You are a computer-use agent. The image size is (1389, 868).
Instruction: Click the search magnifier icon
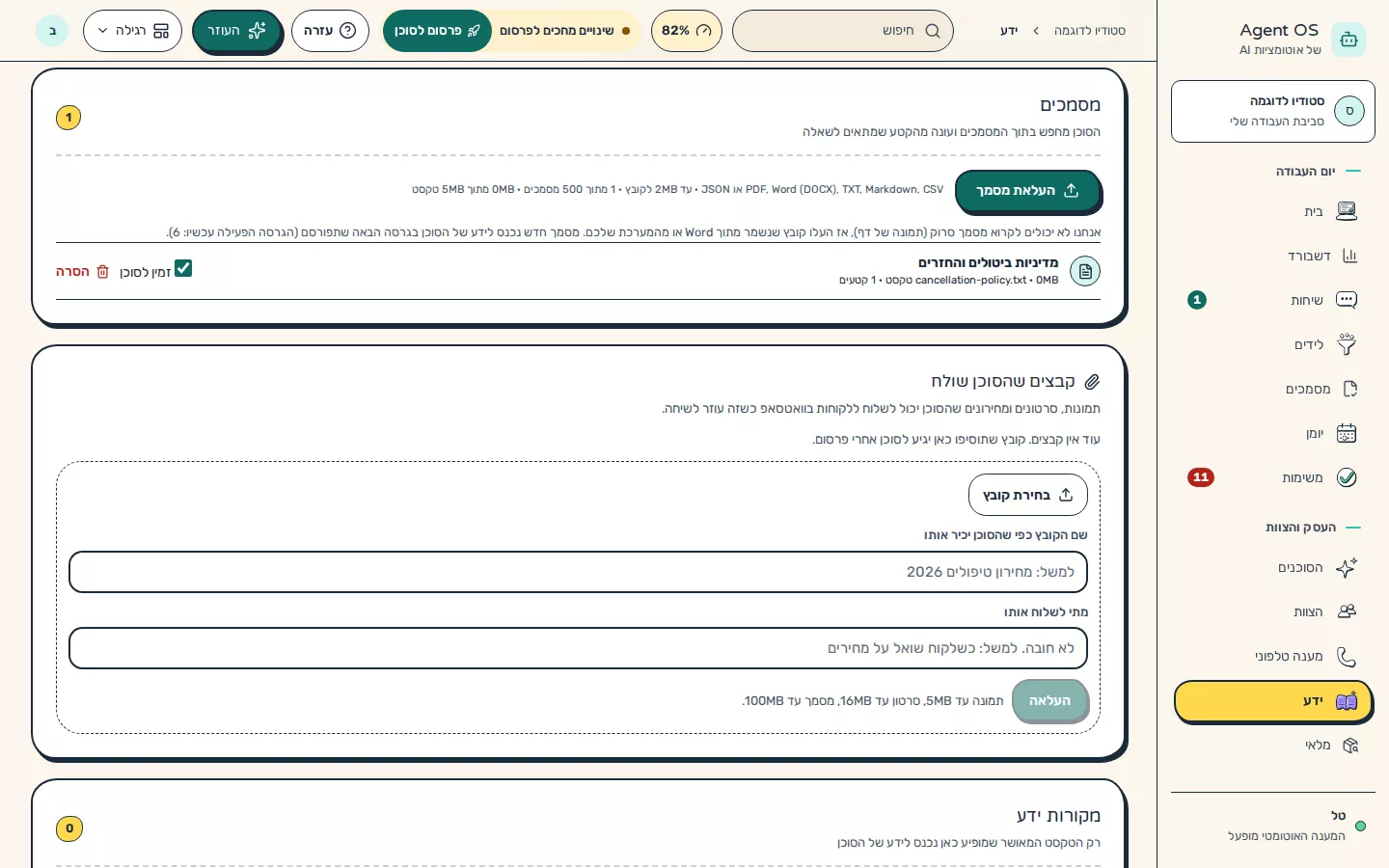932,31
